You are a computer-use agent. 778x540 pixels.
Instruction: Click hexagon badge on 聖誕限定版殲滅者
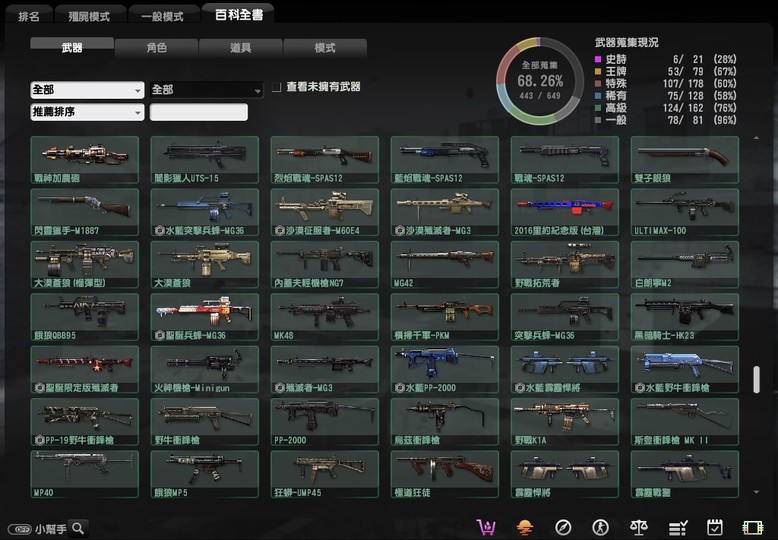(39, 388)
